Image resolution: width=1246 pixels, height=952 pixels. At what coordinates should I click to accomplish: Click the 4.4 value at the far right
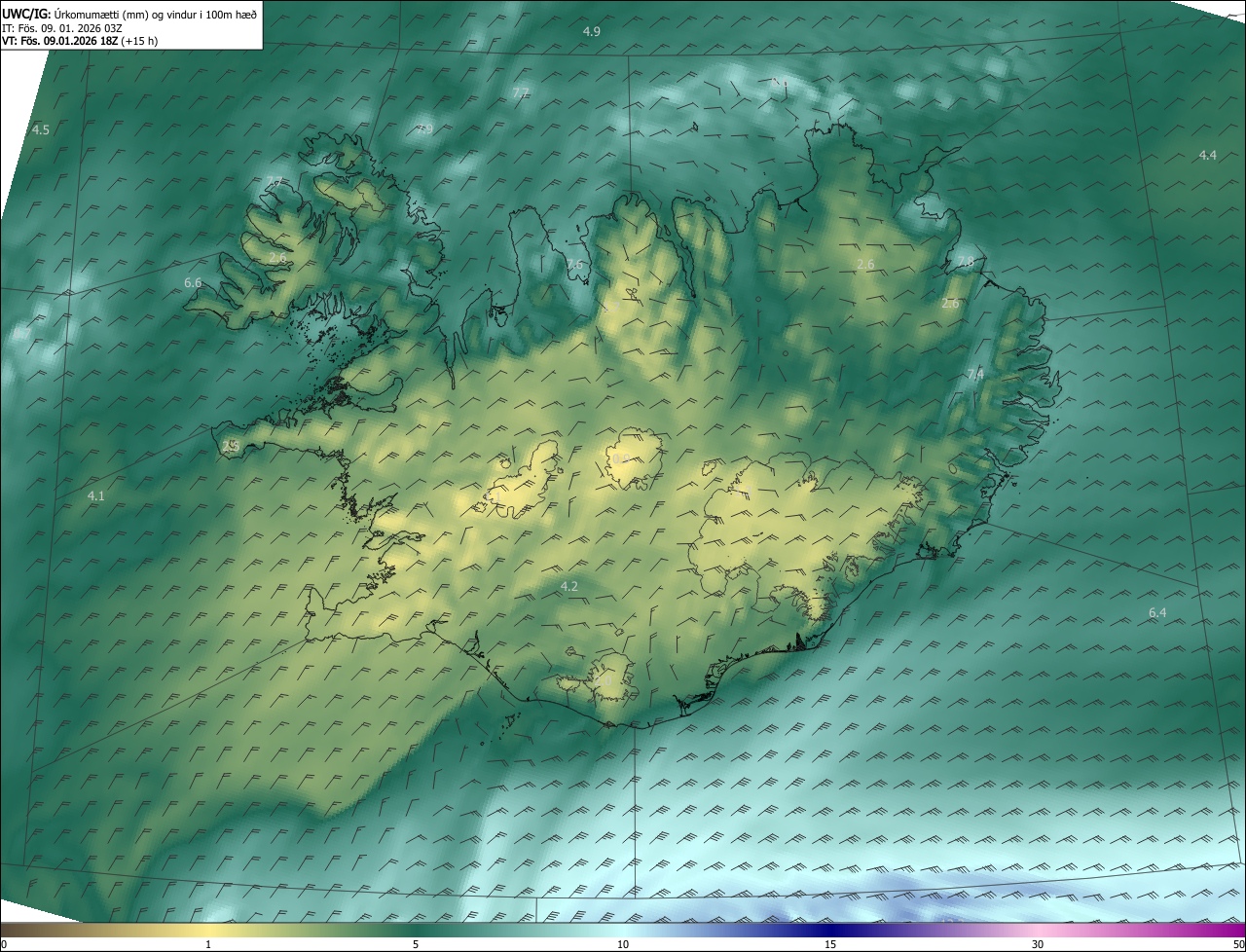coord(1207,155)
